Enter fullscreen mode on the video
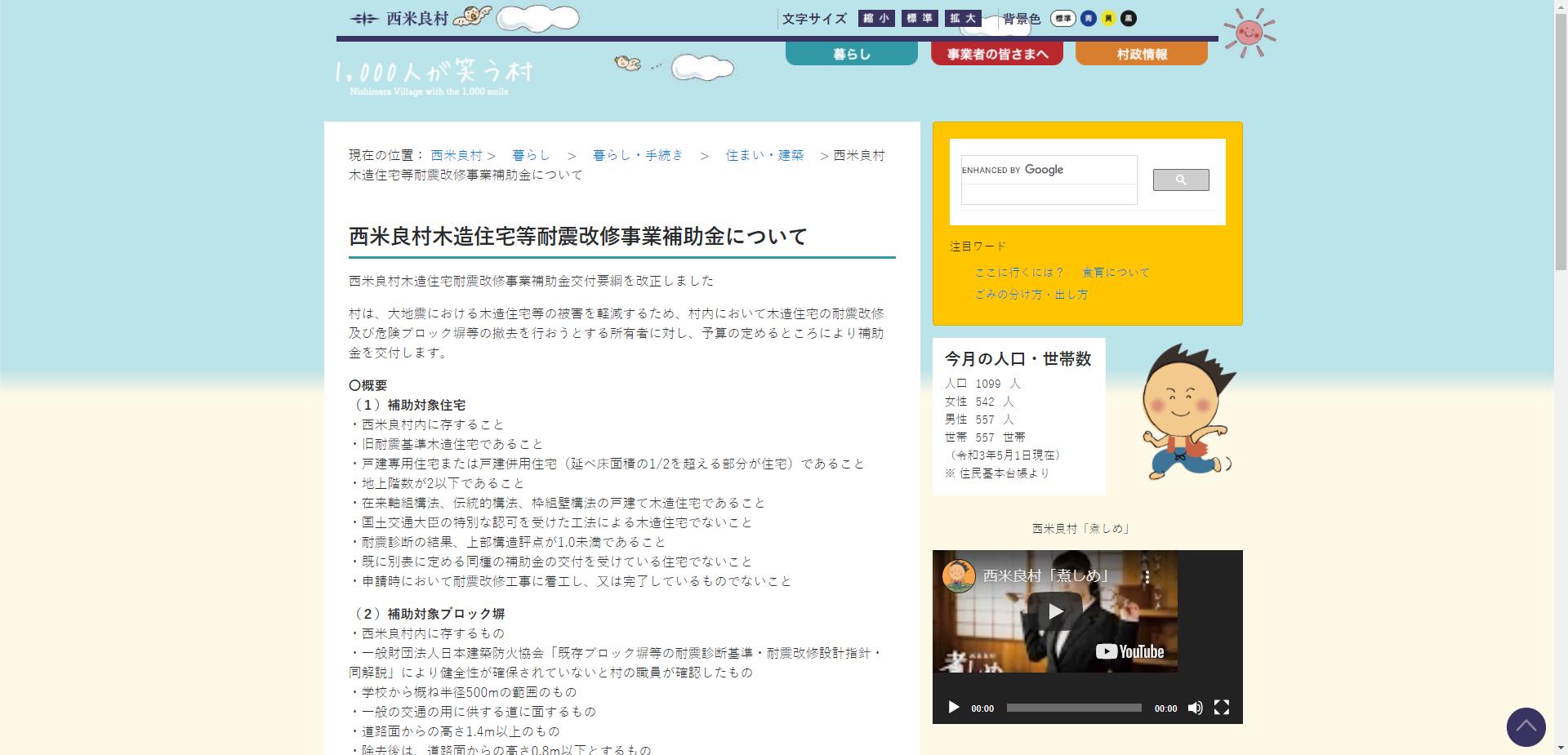This screenshot has width=1568, height=755. [1221, 708]
